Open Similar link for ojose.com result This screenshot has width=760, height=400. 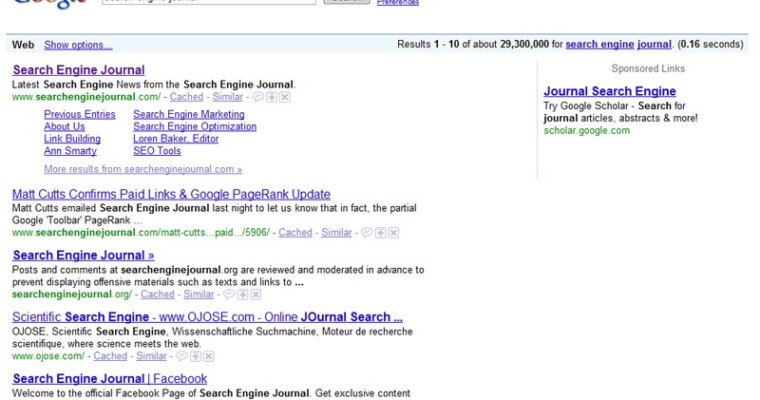tap(151, 356)
